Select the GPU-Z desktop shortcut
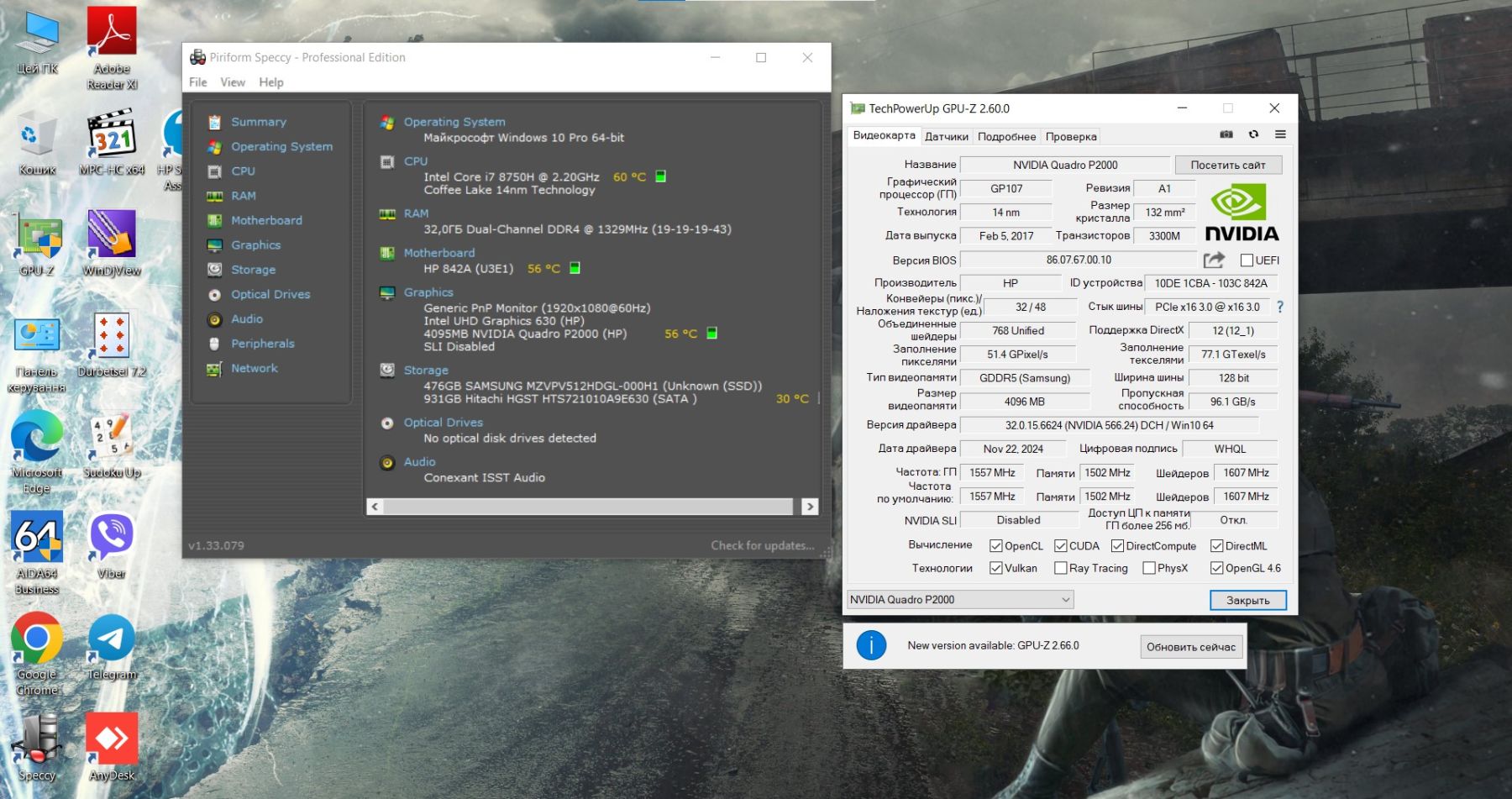Screen dimensions: 1512x799 coord(37,244)
